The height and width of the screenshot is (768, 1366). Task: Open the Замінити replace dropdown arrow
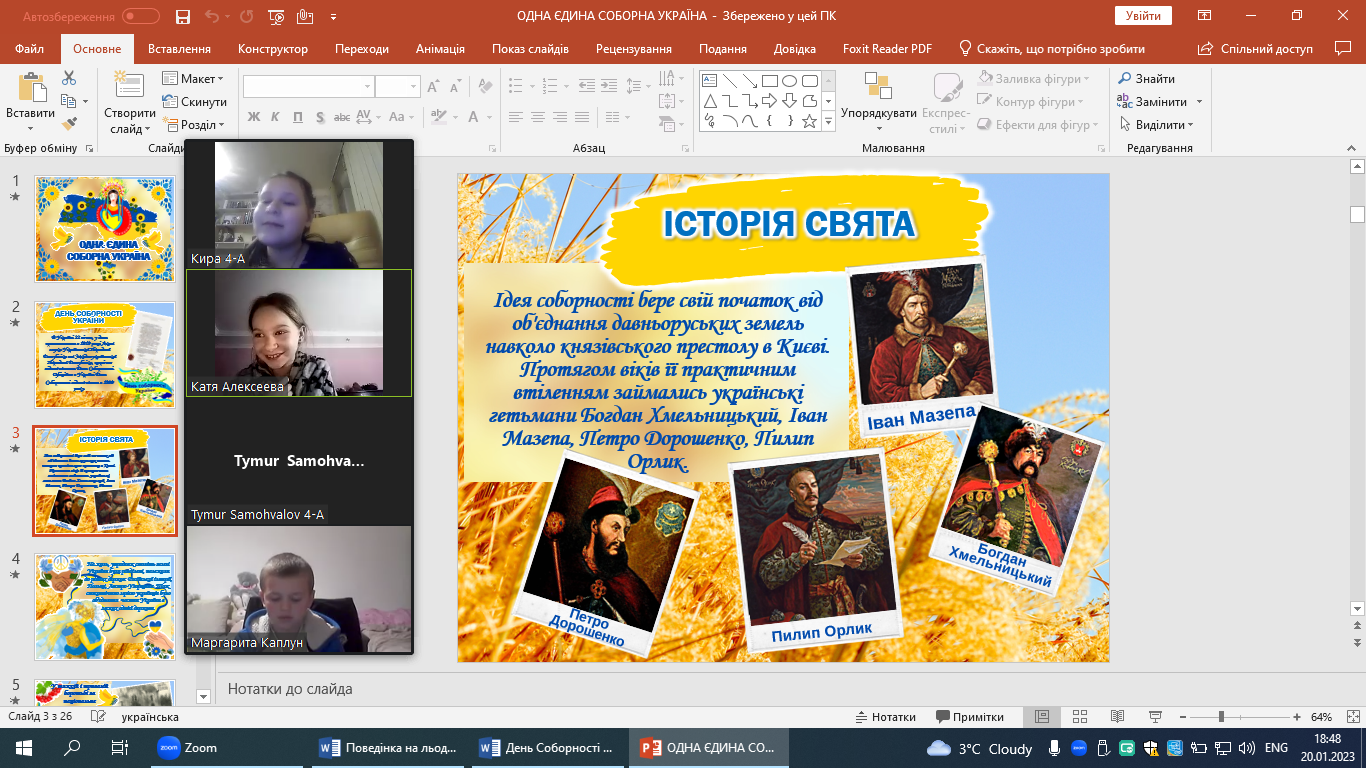pyautogui.click(x=1199, y=101)
